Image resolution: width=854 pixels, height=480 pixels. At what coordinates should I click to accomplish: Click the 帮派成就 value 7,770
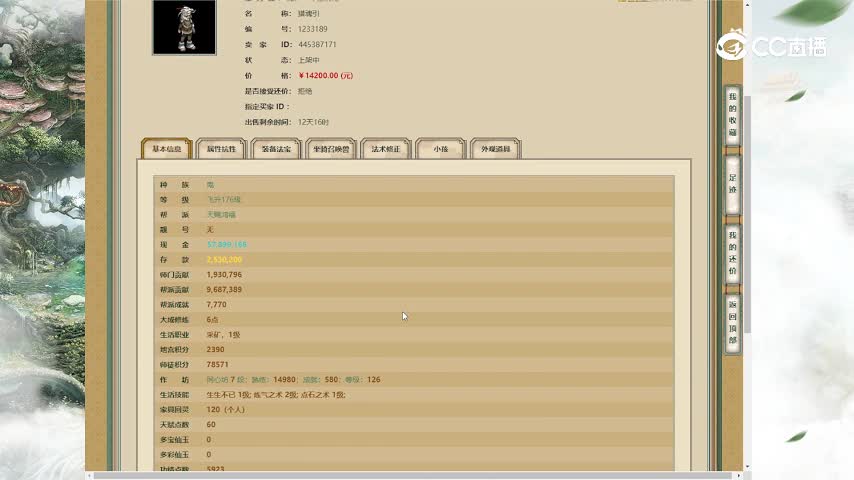click(x=216, y=305)
